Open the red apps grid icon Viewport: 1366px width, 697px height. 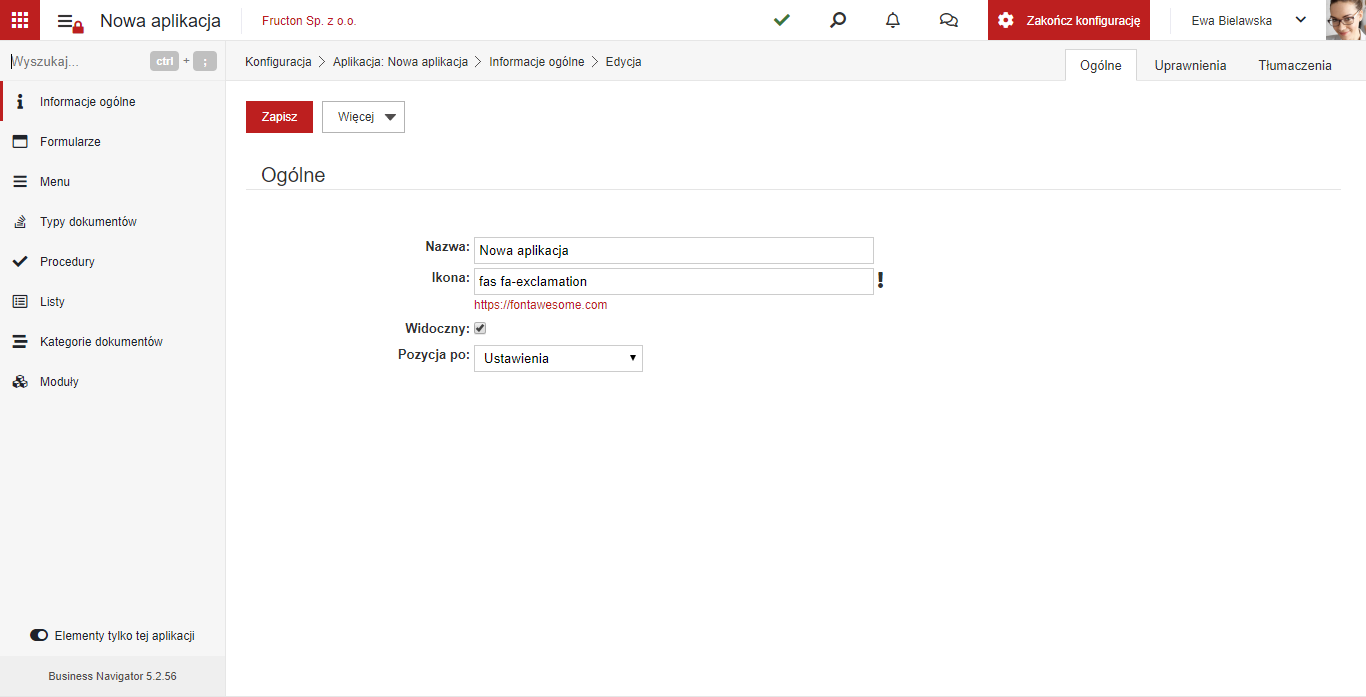(x=20, y=20)
